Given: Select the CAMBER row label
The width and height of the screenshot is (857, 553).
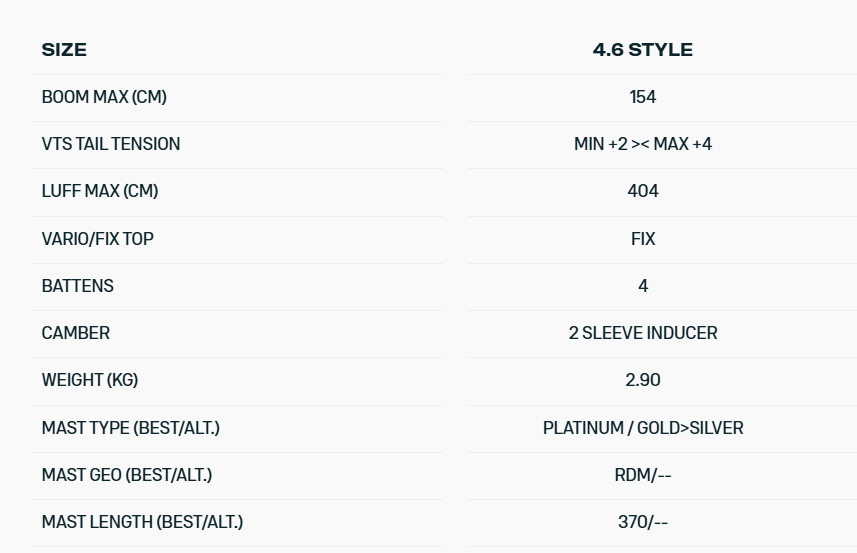Looking at the screenshot, I should 76,333.
